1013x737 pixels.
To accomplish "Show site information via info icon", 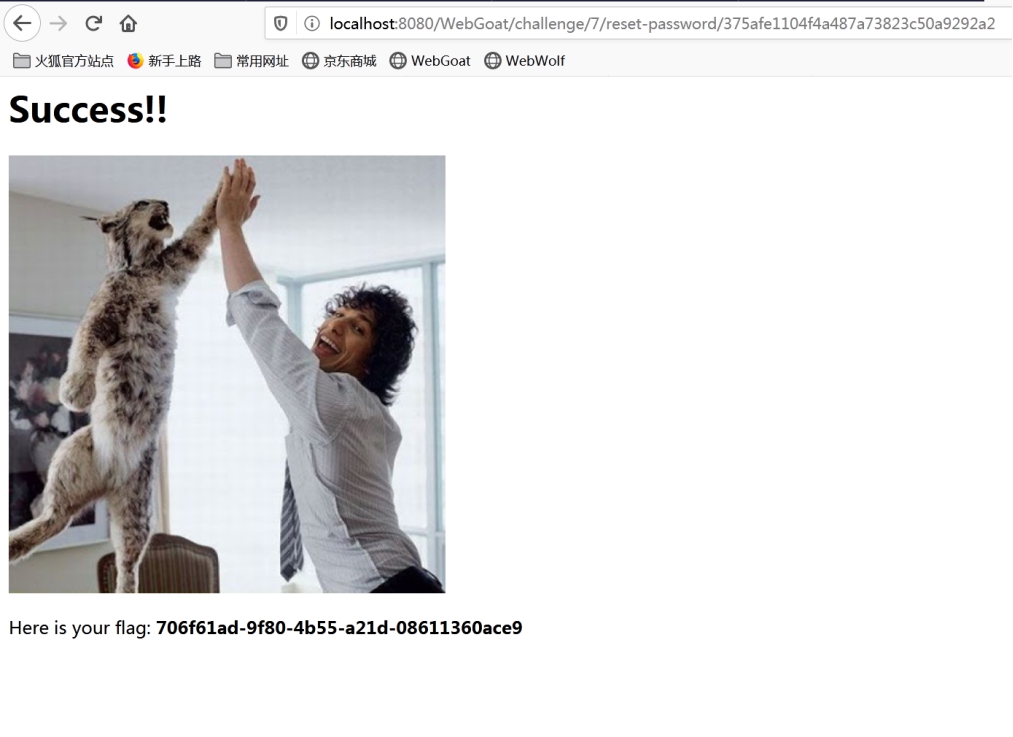I will pyautogui.click(x=312, y=24).
